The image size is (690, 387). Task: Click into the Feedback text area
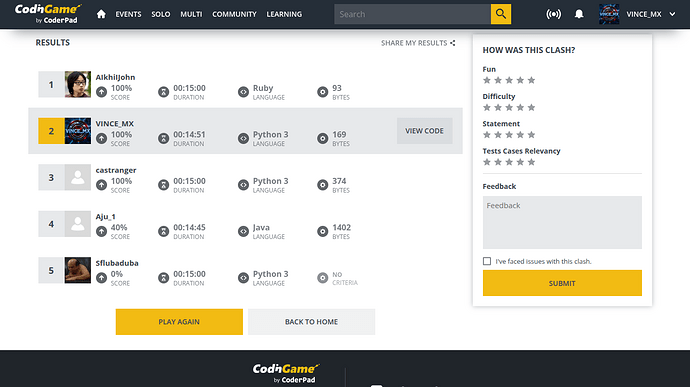(x=562, y=222)
